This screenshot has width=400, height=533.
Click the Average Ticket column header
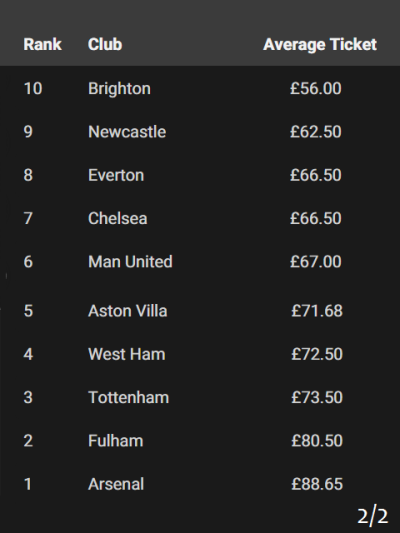pos(320,45)
